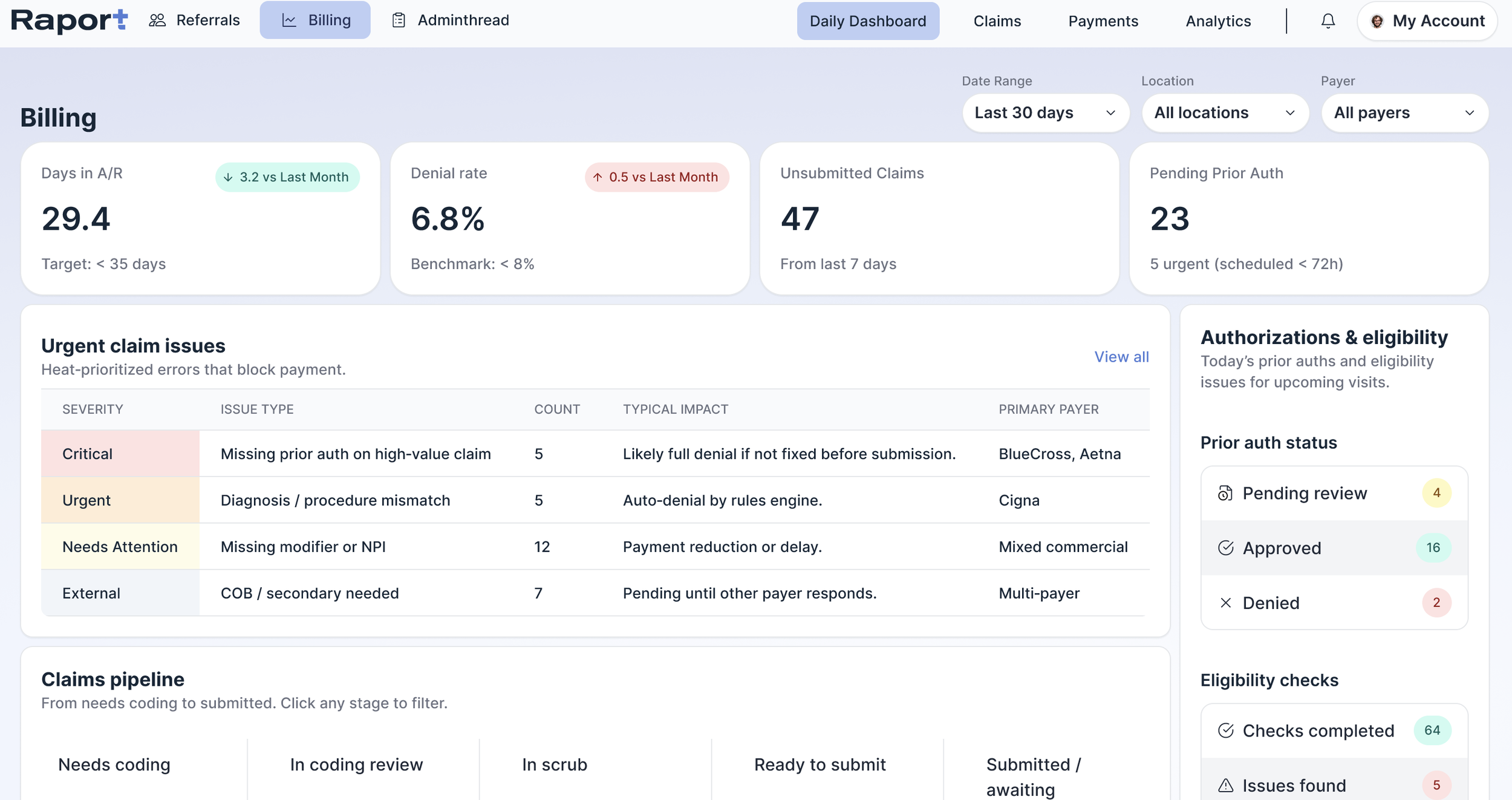1512x800 pixels.
Task: Open the My Account button
Action: (x=1427, y=21)
